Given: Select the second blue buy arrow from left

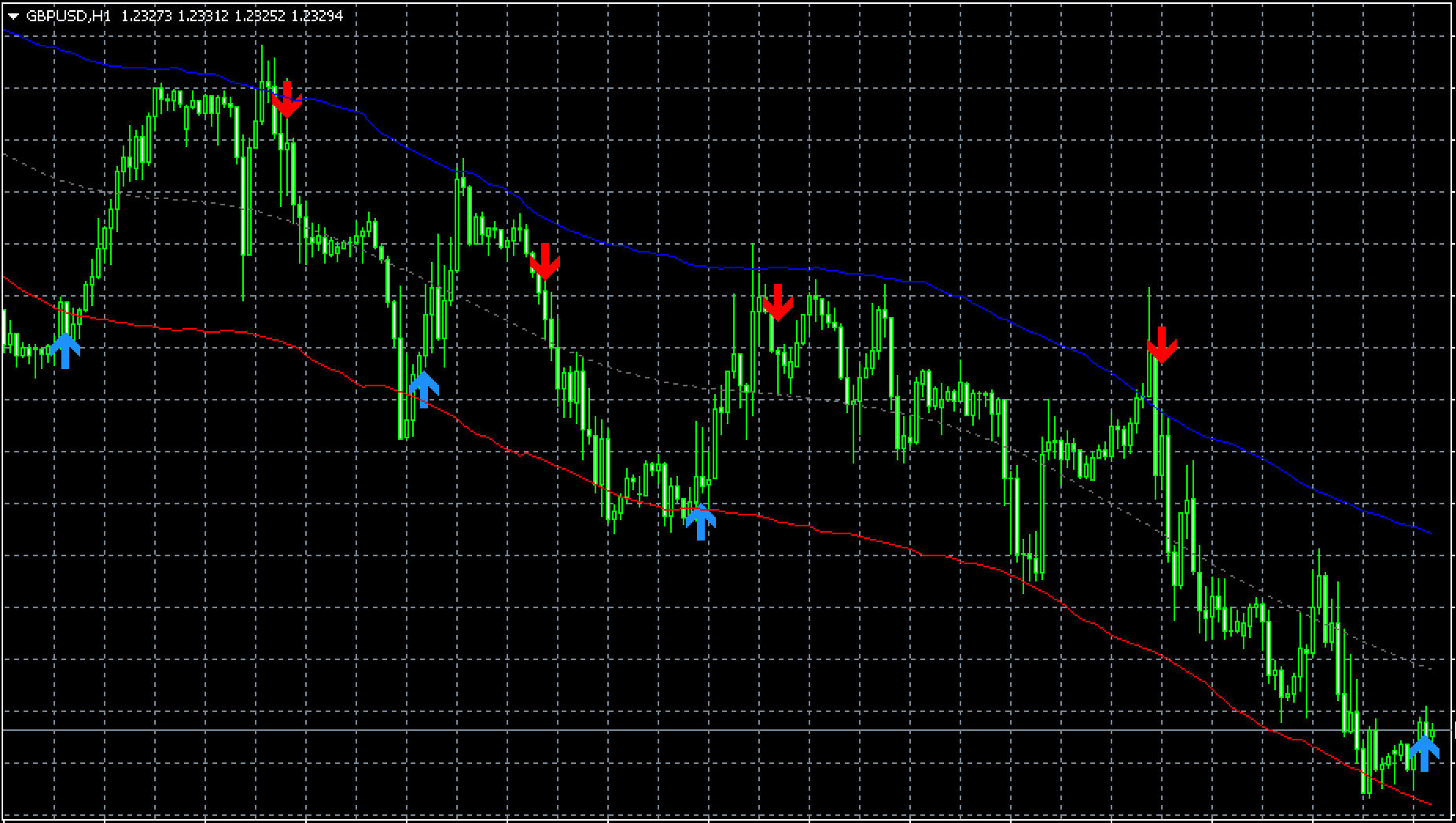Looking at the screenshot, I should 423,389.
